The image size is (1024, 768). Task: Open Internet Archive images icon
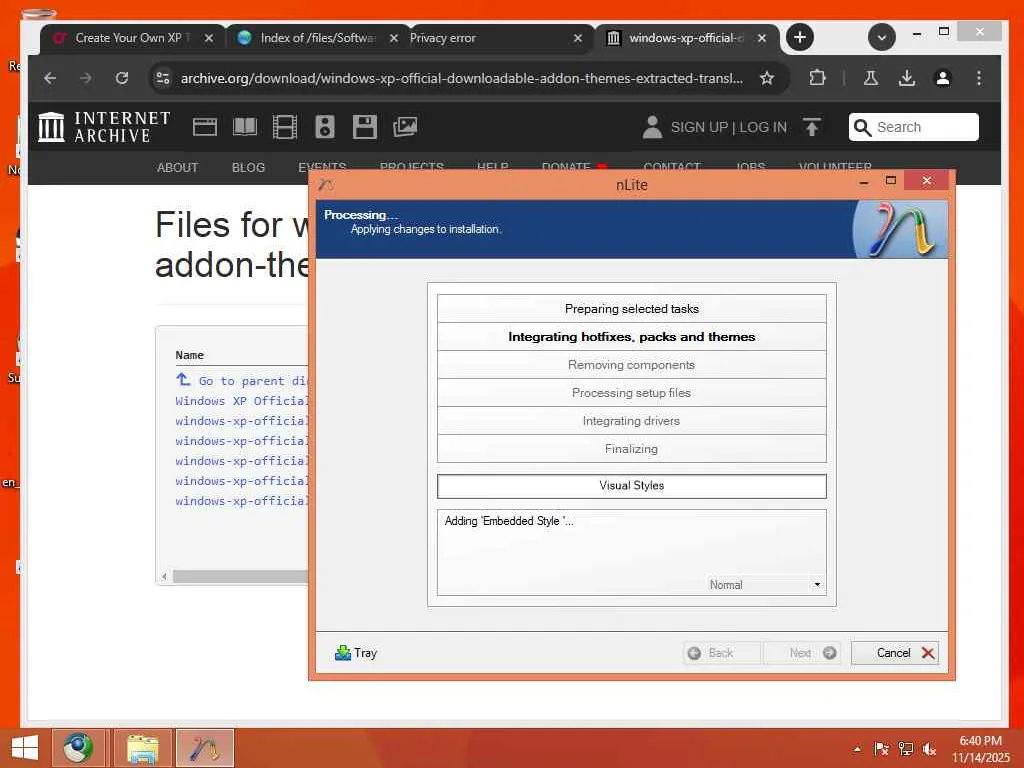(x=405, y=127)
